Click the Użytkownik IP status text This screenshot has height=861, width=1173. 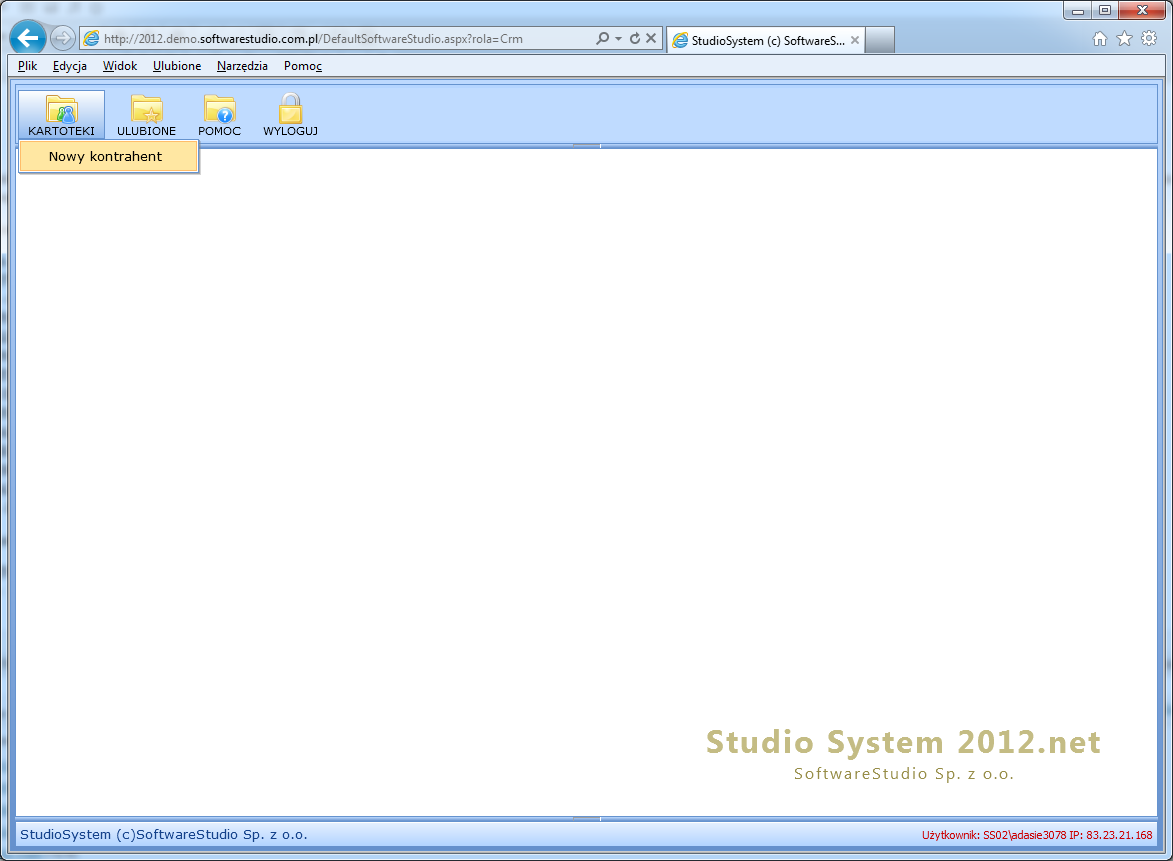[1037, 835]
